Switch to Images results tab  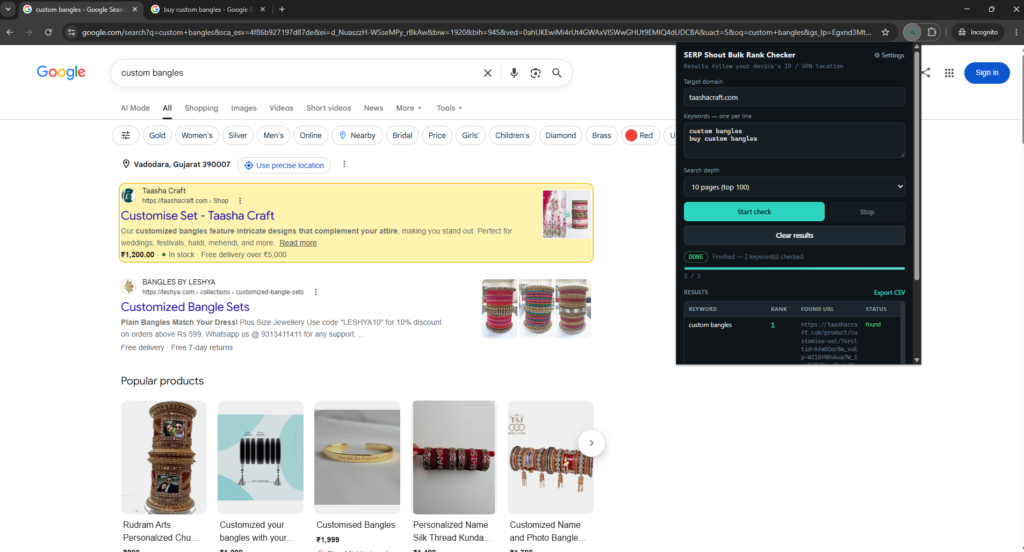pos(244,108)
